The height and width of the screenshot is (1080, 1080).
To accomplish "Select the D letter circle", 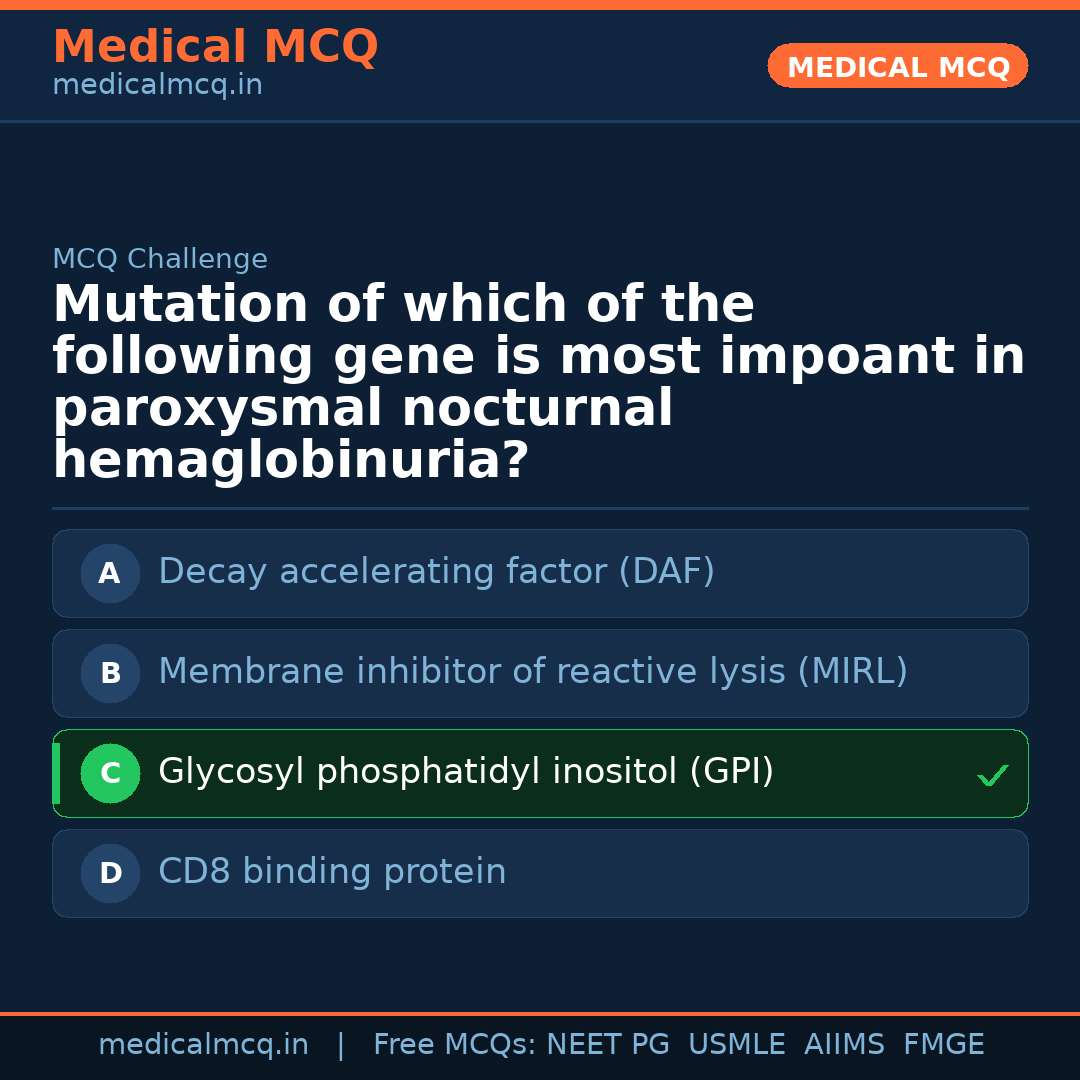I will (110, 874).
